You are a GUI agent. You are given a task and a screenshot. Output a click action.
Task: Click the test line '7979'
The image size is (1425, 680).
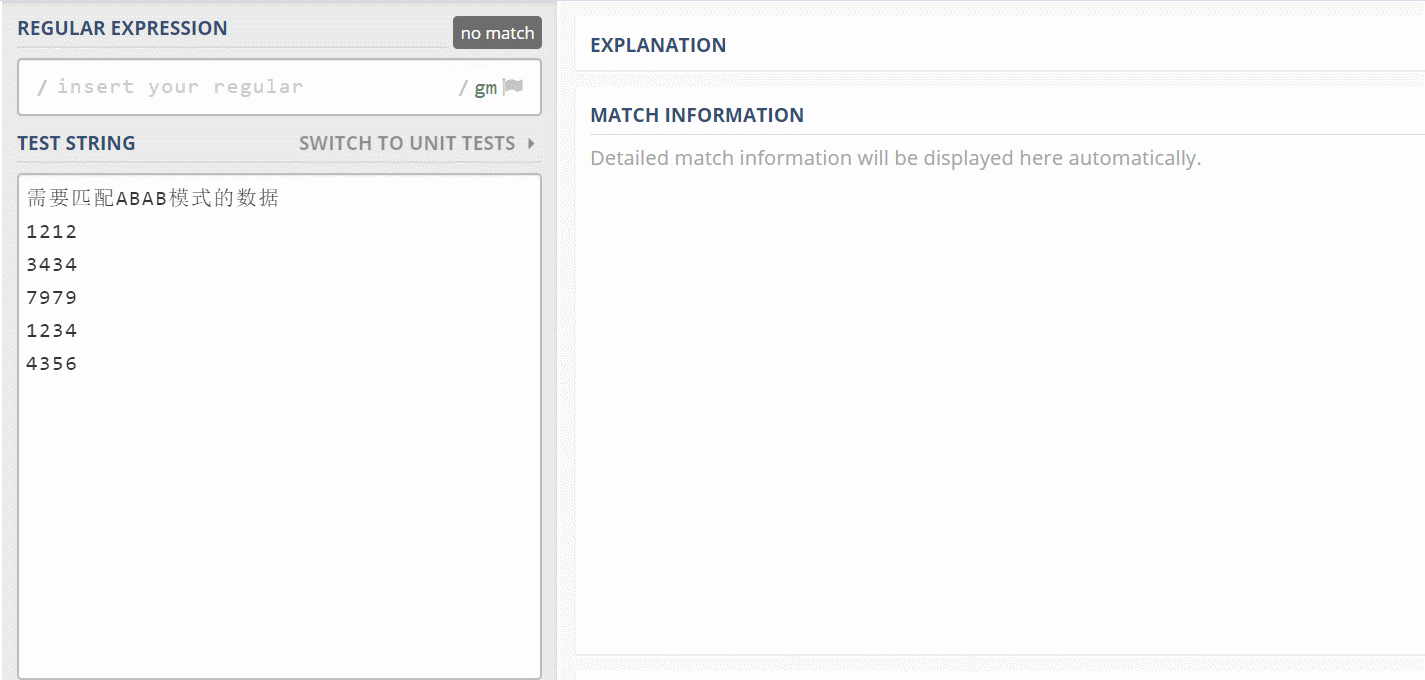(x=52, y=297)
